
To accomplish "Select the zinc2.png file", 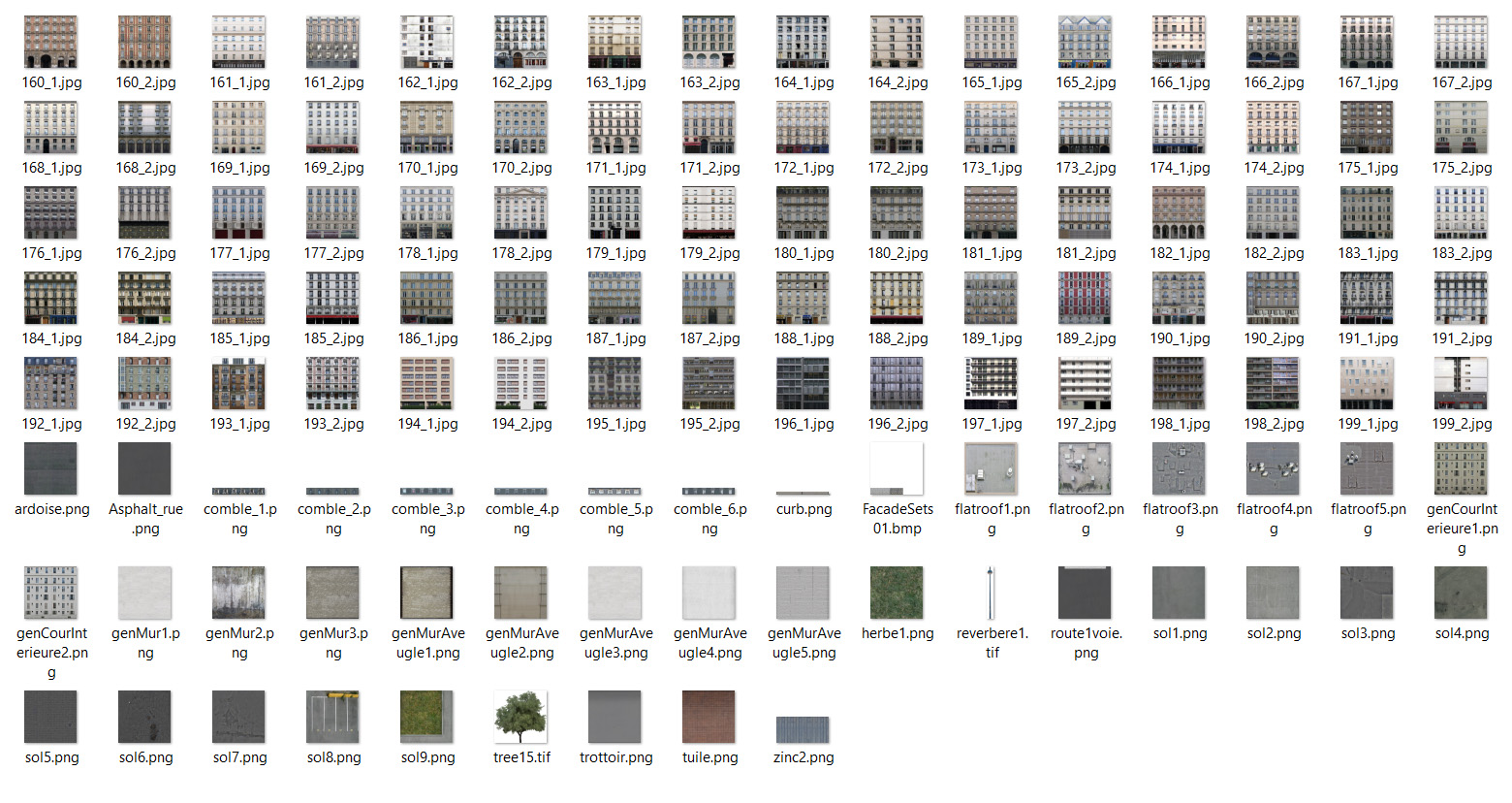I will (x=803, y=730).
